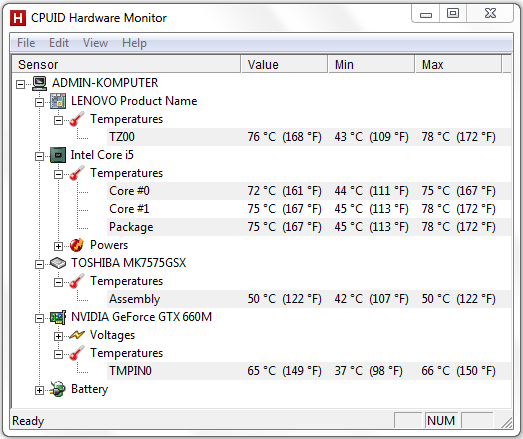The image size is (523, 439).
Task: Click the Powers flame icon
Action: click(x=77, y=245)
